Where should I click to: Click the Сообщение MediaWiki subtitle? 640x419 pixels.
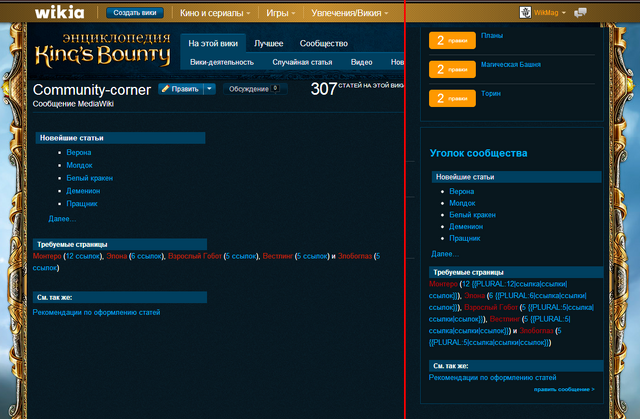(x=73, y=104)
